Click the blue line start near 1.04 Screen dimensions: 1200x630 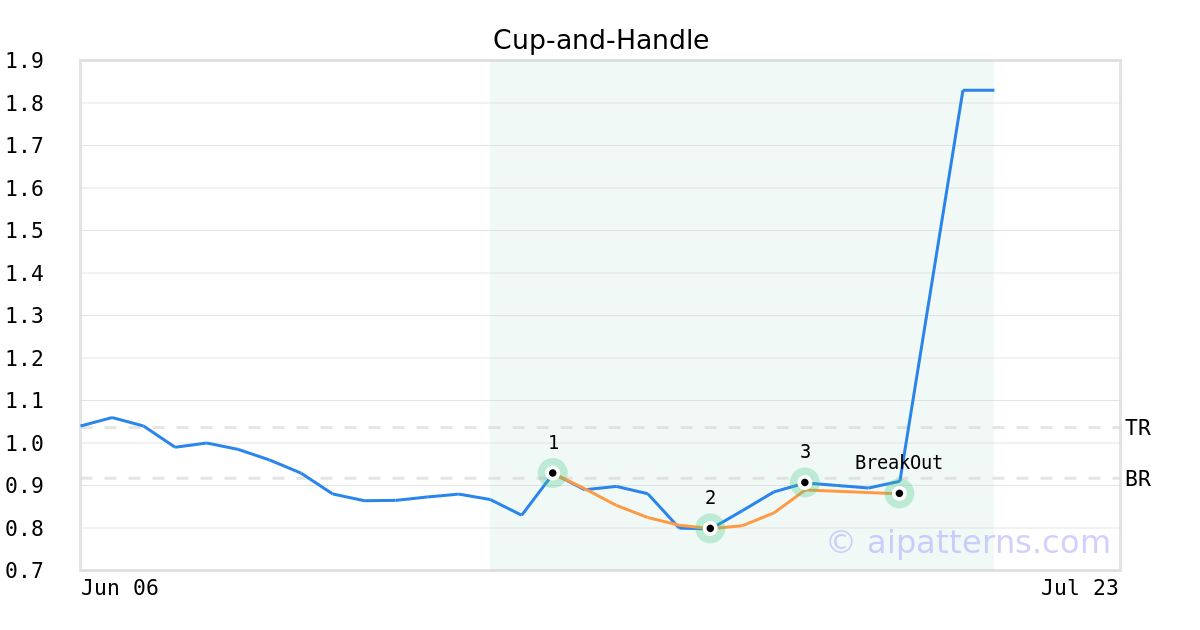pos(82,426)
